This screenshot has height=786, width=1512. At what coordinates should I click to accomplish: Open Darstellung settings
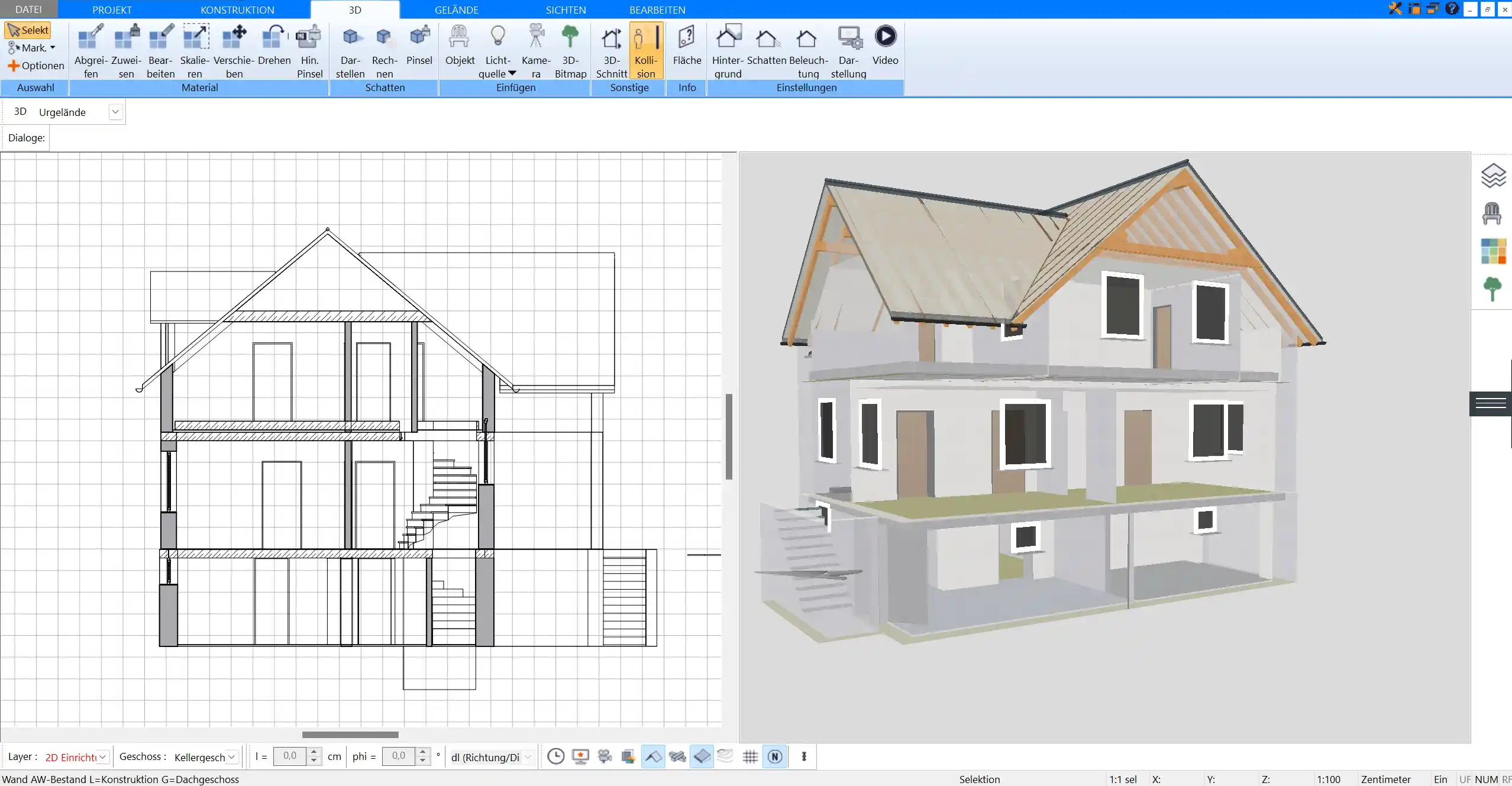[848, 51]
